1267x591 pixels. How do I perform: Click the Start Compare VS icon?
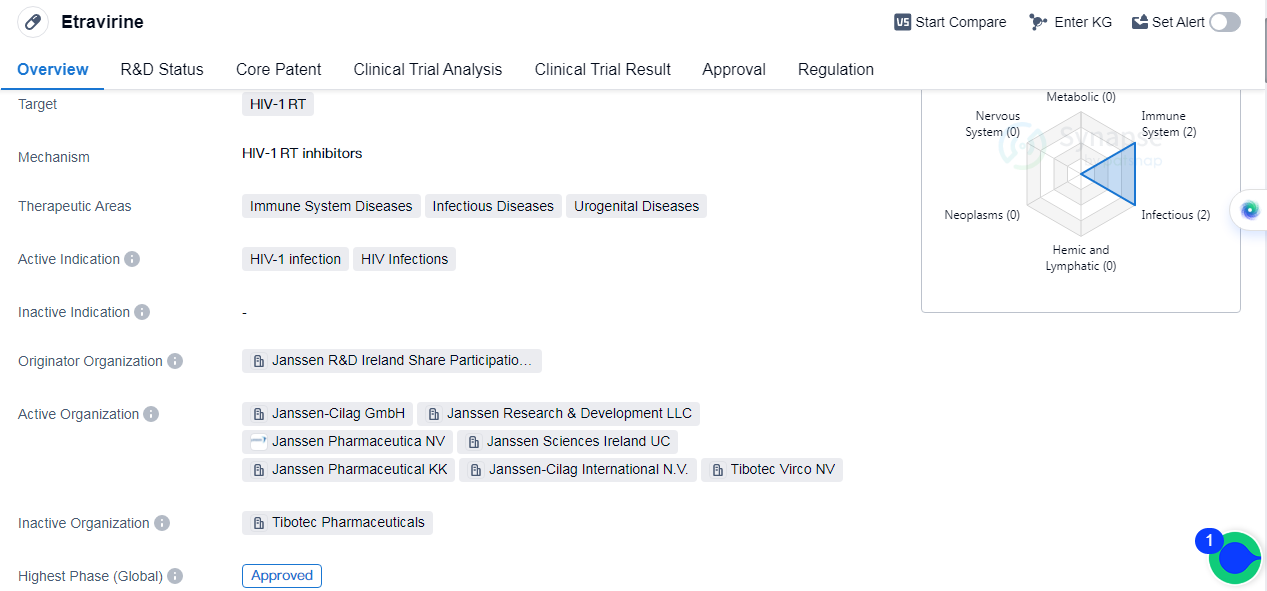tap(902, 22)
